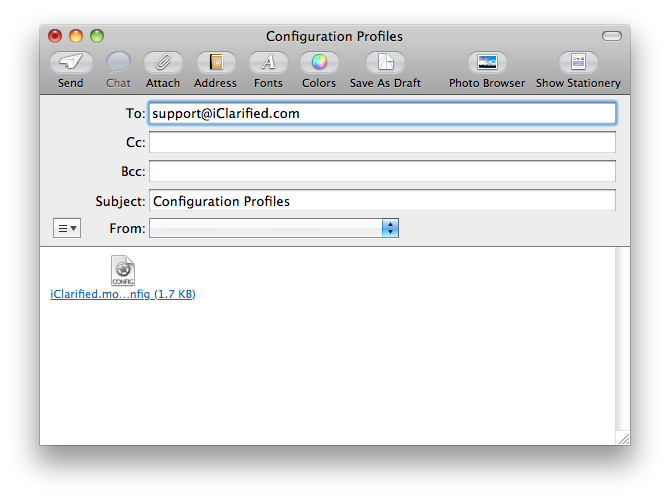Open the header fields customize menu
670x500 pixels.
coord(67,229)
